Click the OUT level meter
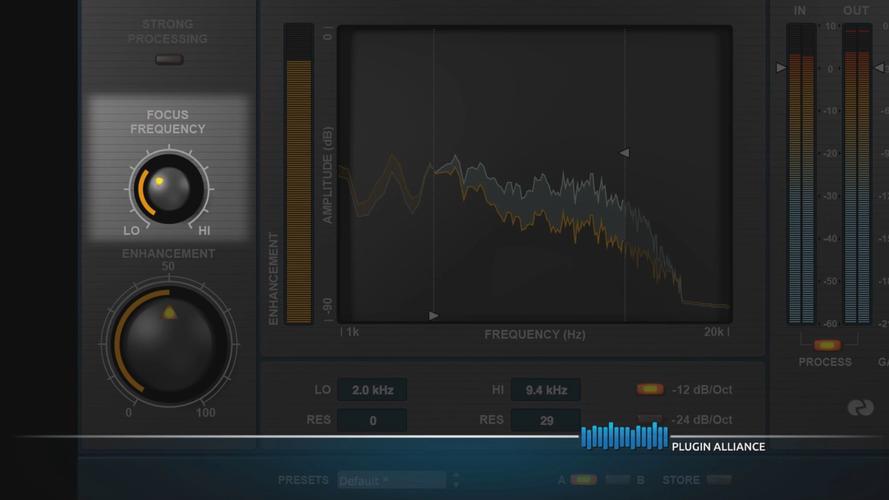Viewport: 889px width, 500px height. (x=857, y=173)
